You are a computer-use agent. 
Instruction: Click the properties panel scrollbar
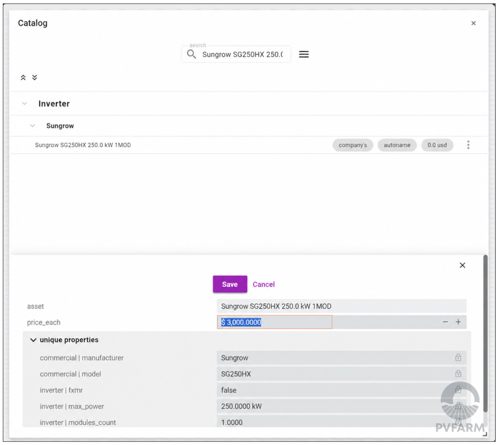point(486,333)
